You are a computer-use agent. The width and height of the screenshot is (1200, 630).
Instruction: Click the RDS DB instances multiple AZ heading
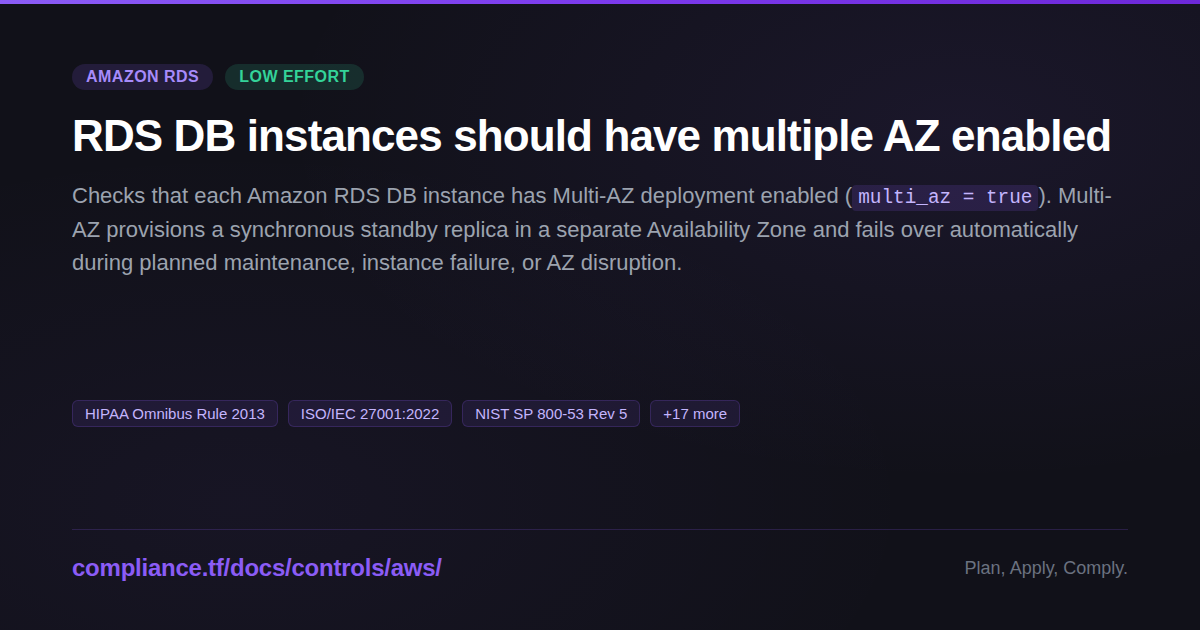pyautogui.click(x=591, y=136)
